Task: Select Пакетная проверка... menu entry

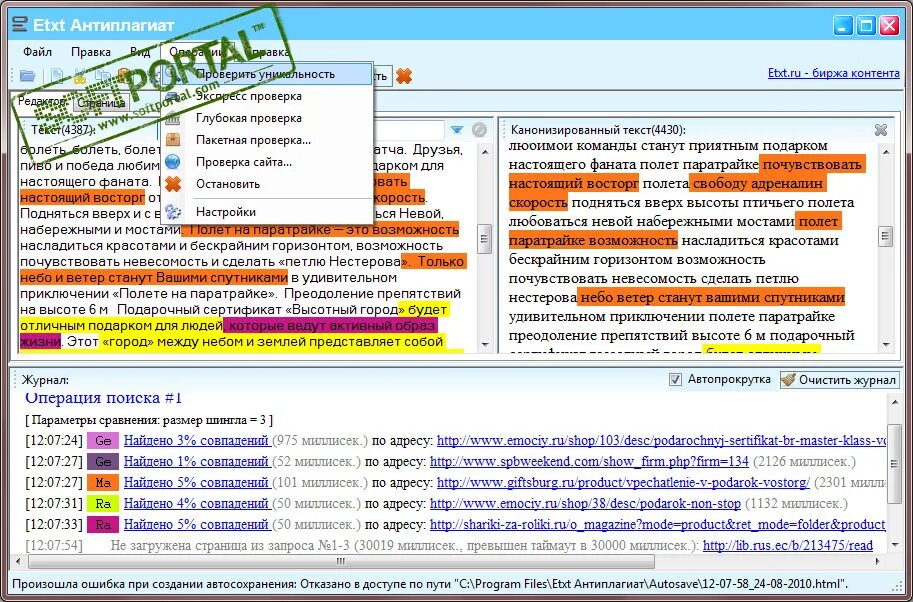Action: coord(267,140)
